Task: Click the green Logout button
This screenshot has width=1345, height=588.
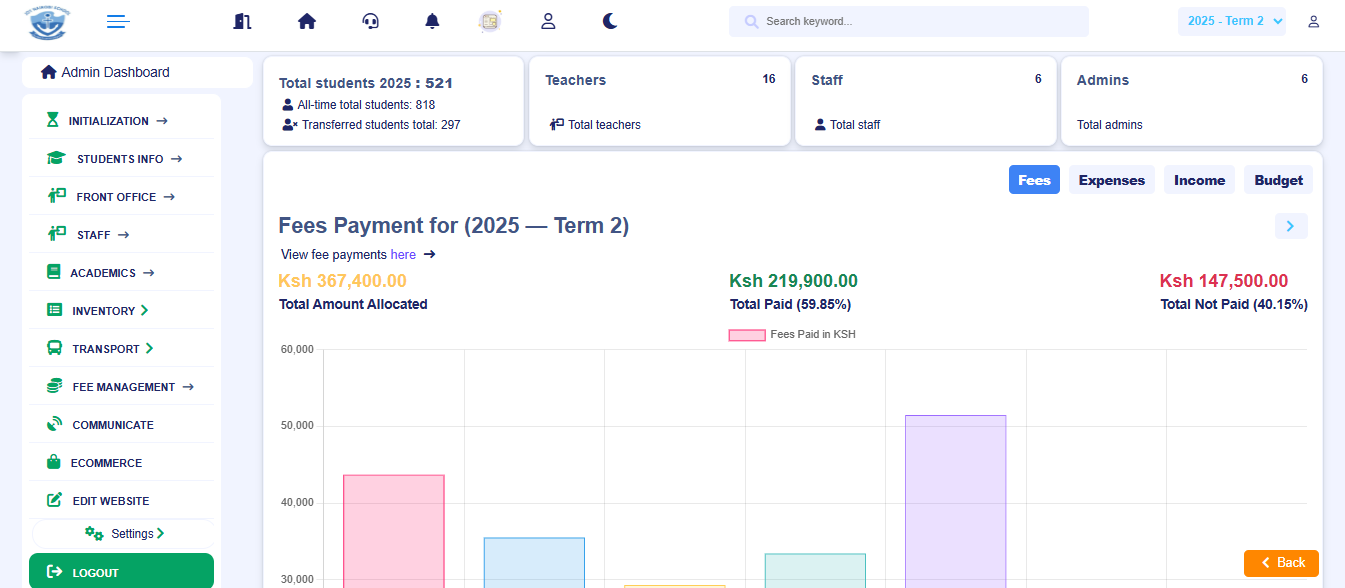Action: [121, 572]
